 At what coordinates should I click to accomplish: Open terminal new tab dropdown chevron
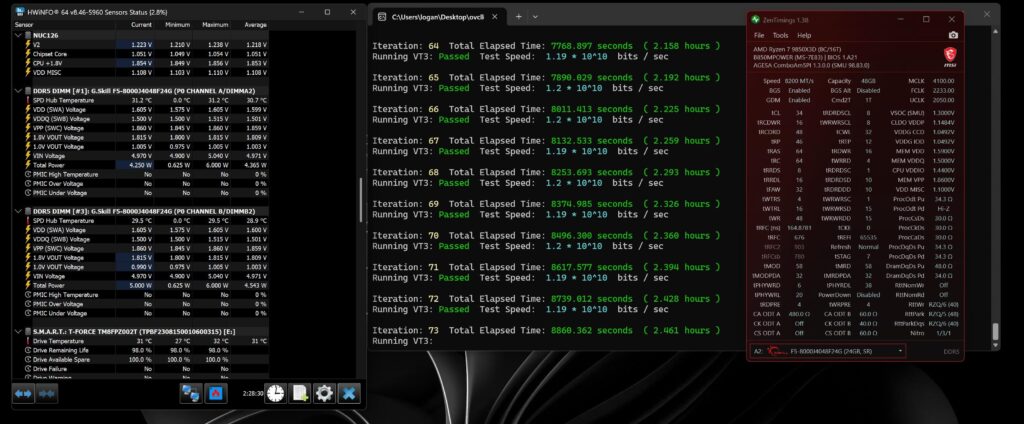pyautogui.click(x=536, y=17)
